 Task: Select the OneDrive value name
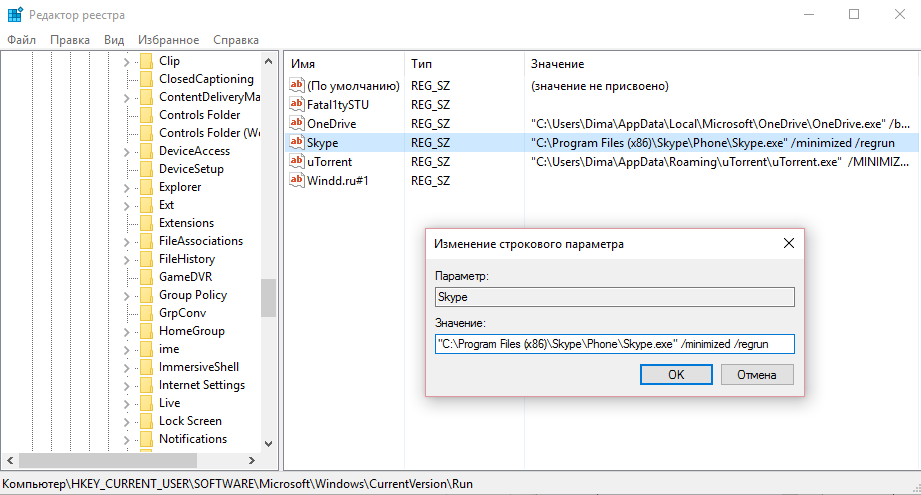coord(331,124)
